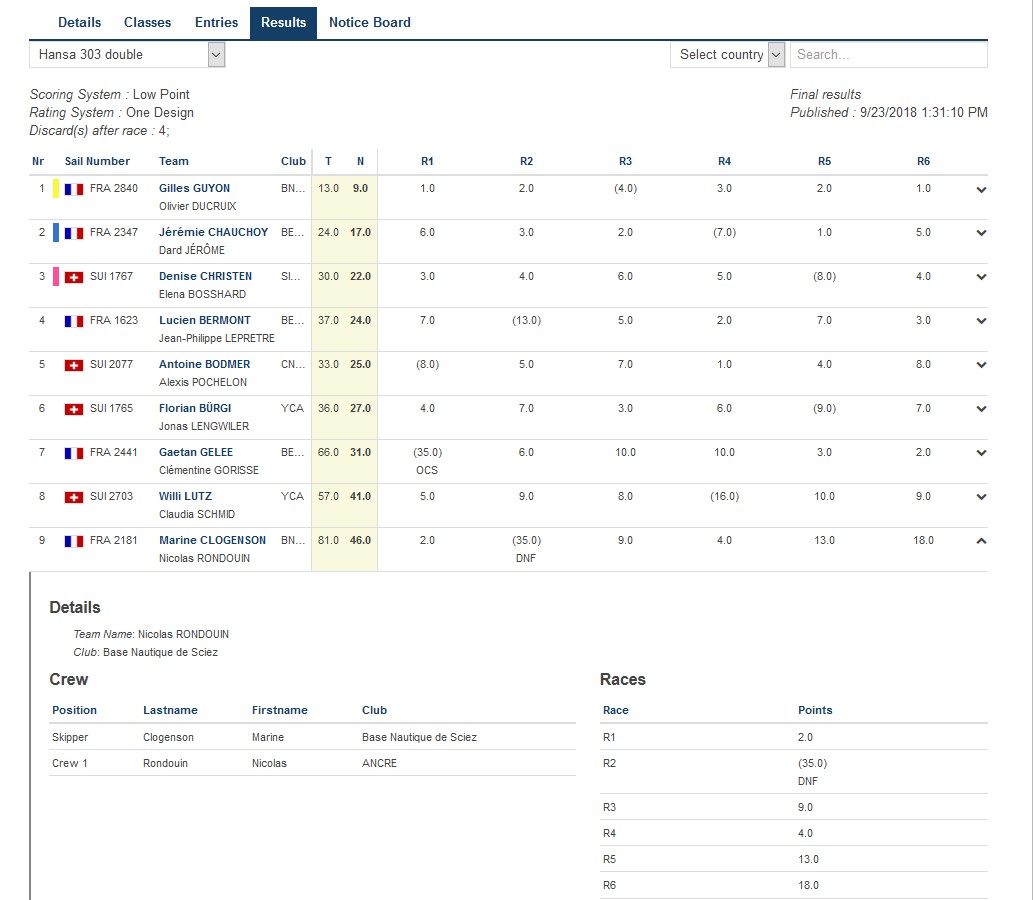The height and width of the screenshot is (900, 1033).
Task: Click the Swiss flag for SUI 2703
Action: (74, 497)
